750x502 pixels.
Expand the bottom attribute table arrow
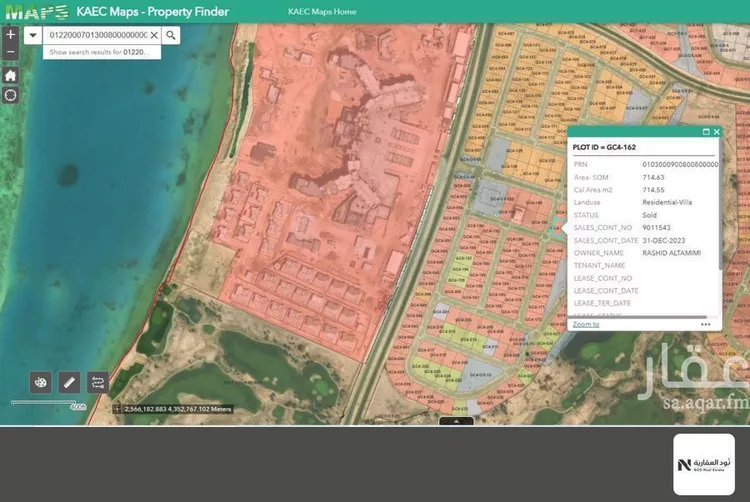coord(456,421)
